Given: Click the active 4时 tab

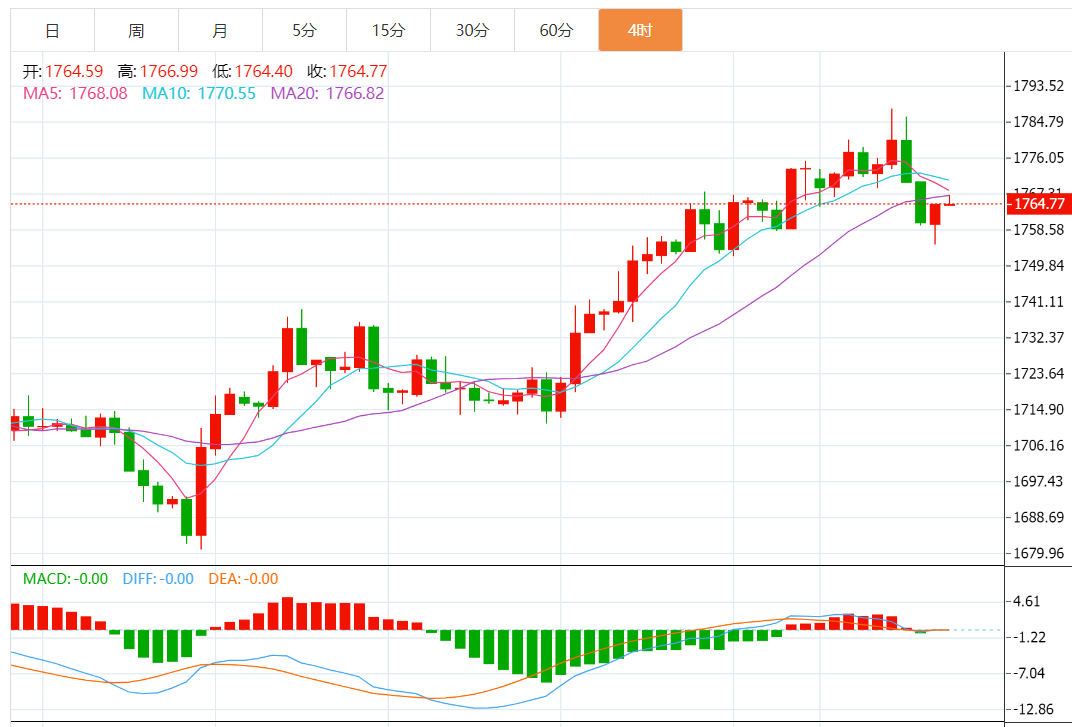Looking at the screenshot, I should pos(640,30).
